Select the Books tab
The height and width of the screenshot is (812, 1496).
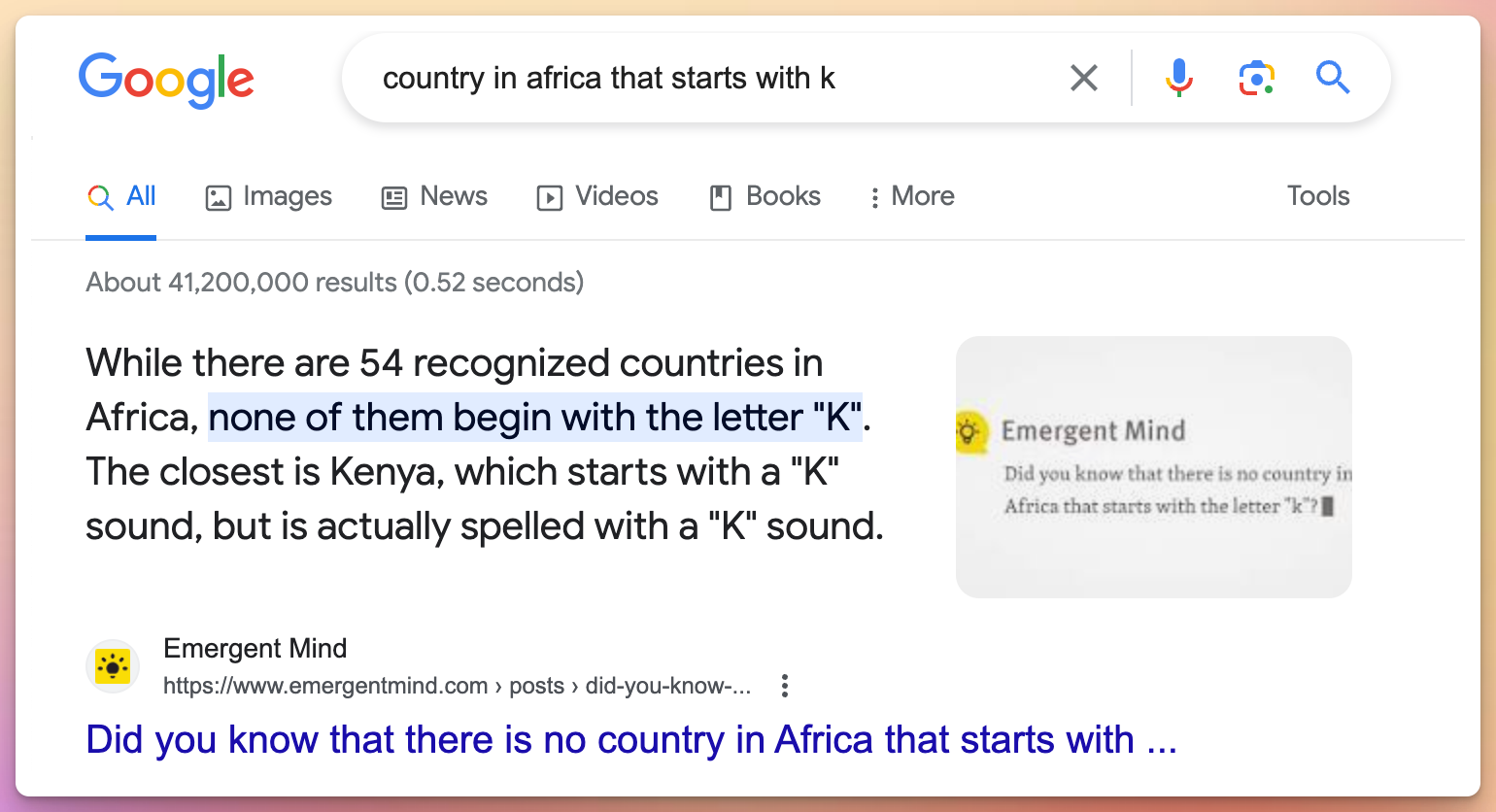click(x=765, y=196)
